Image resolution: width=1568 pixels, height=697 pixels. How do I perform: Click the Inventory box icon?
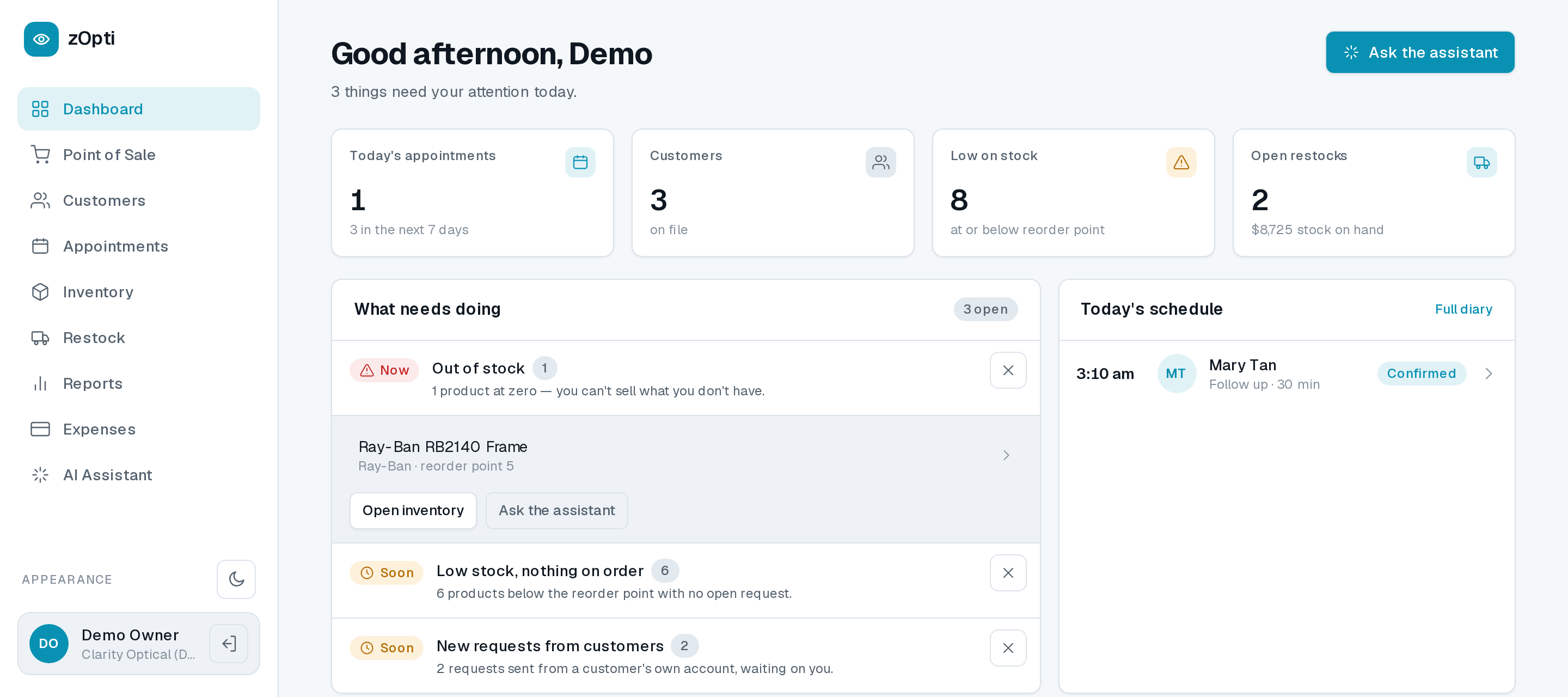[x=40, y=292]
